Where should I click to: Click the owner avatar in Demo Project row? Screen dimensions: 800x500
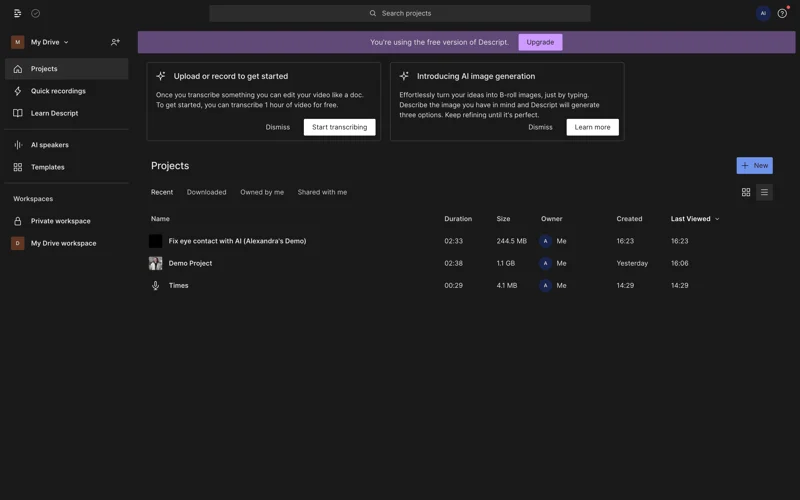coord(545,263)
